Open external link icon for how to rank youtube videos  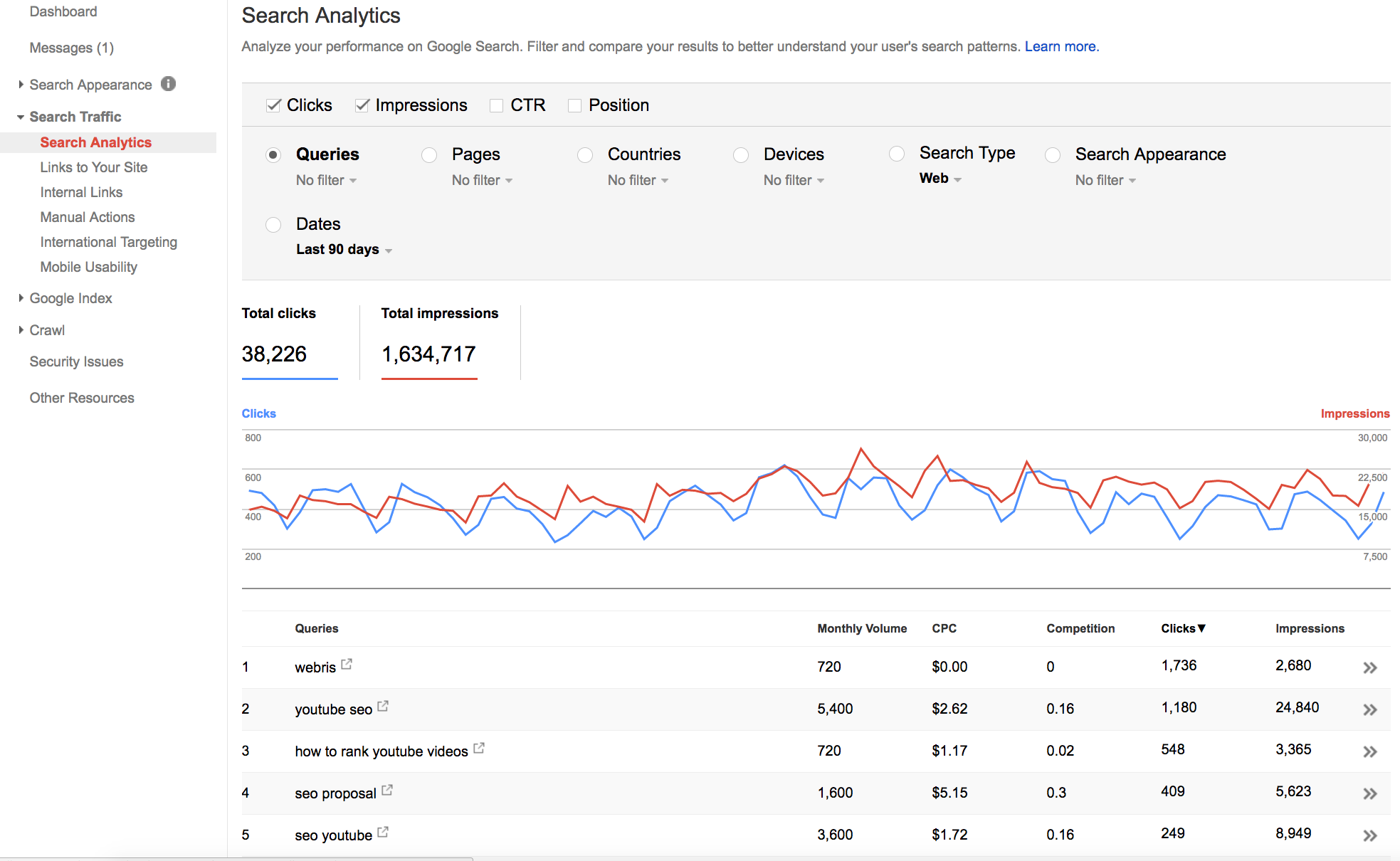coord(479,748)
